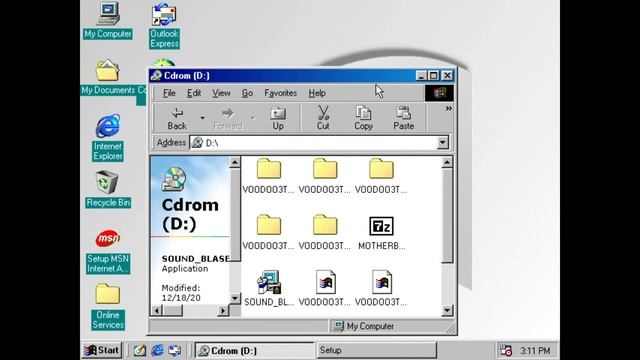Viewport: 640px width, 360px height.
Task: Click the Cdrom drive icon in title bar
Action: pyautogui.click(x=156, y=76)
